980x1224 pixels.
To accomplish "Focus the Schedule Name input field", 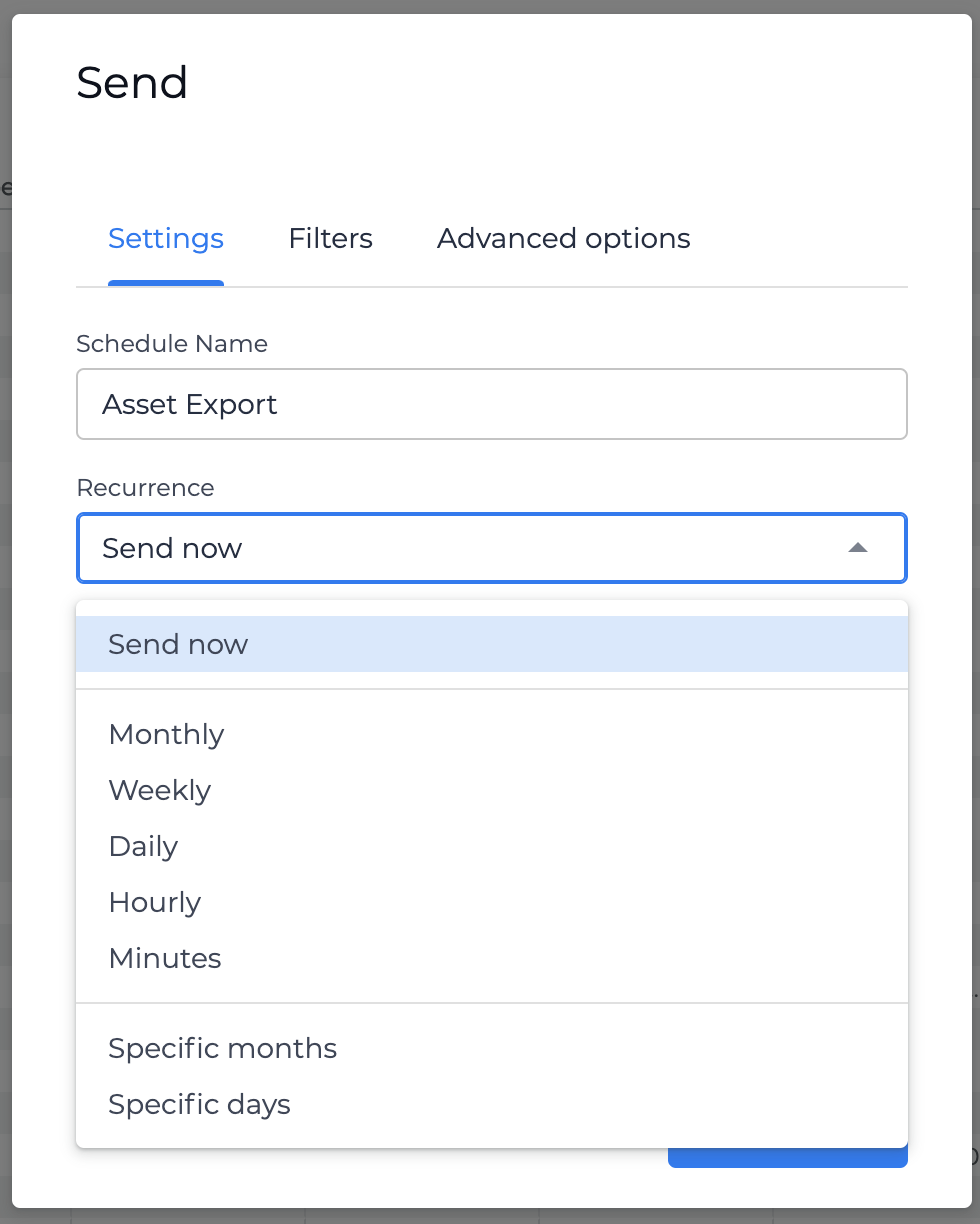I will pyautogui.click(x=492, y=404).
